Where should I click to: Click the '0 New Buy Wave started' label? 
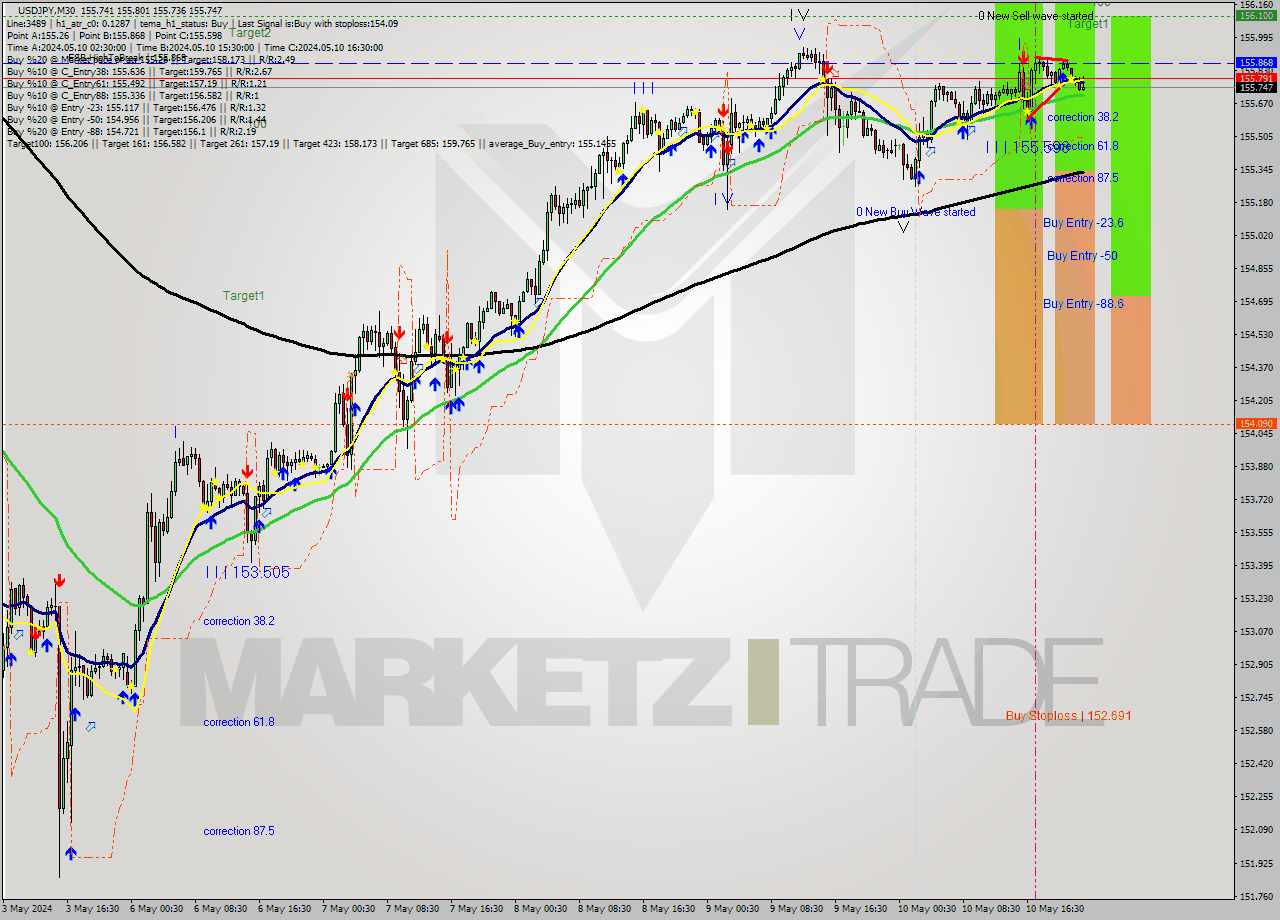pyautogui.click(x=916, y=212)
